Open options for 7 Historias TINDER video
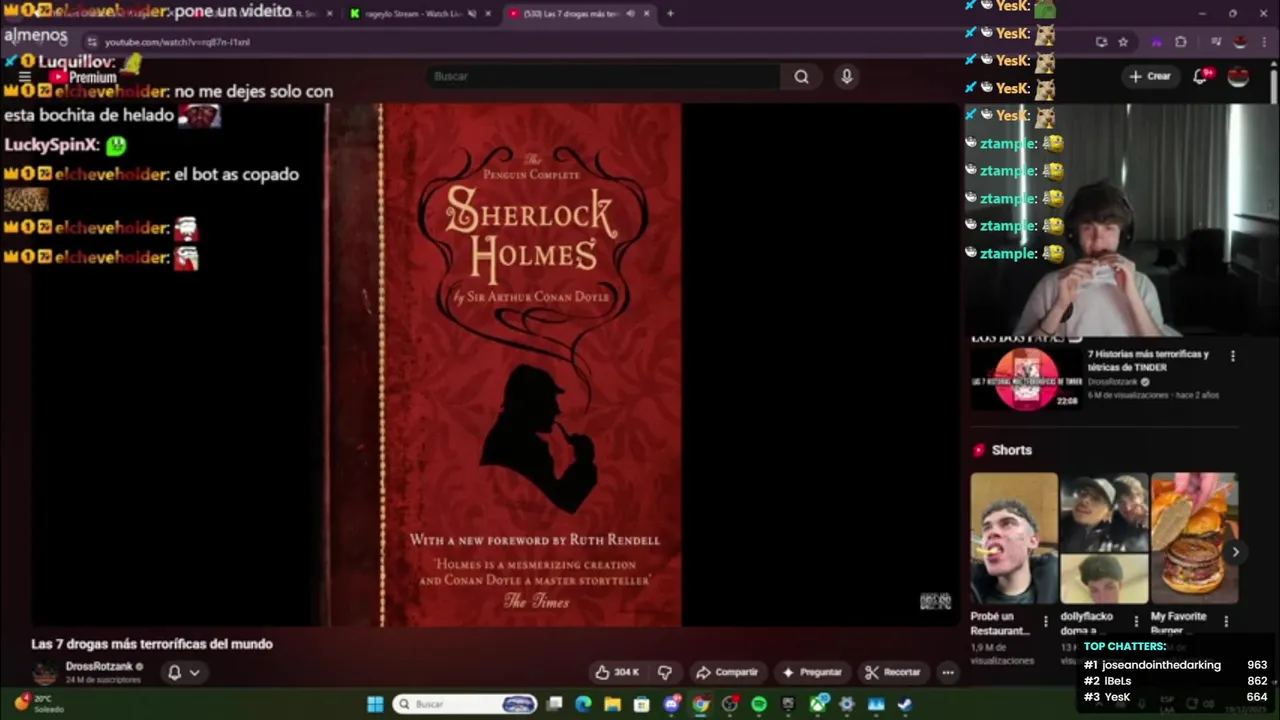Image resolution: width=1280 pixels, height=720 pixels. pos(1232,356)
